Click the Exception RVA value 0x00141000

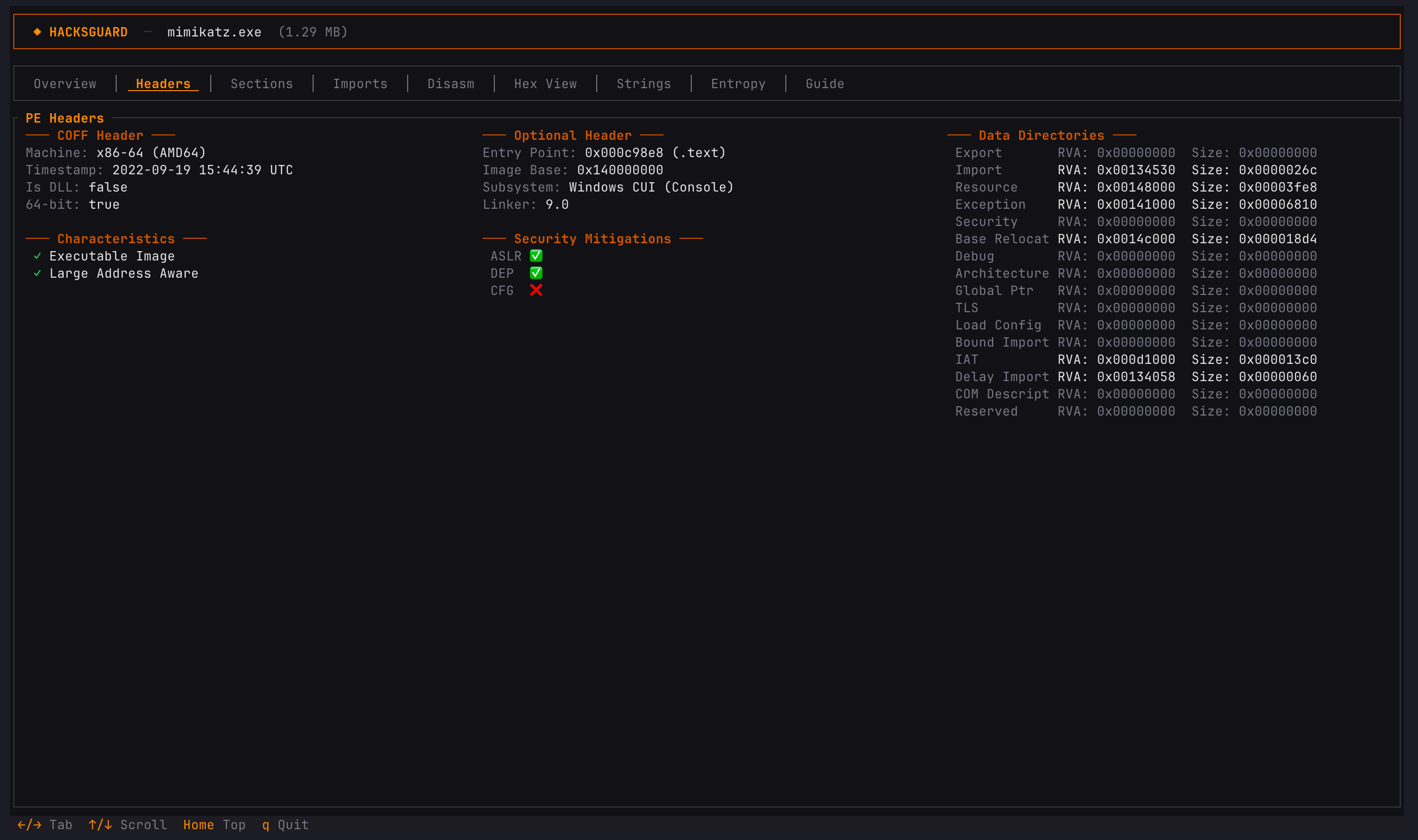(1136, 204)
